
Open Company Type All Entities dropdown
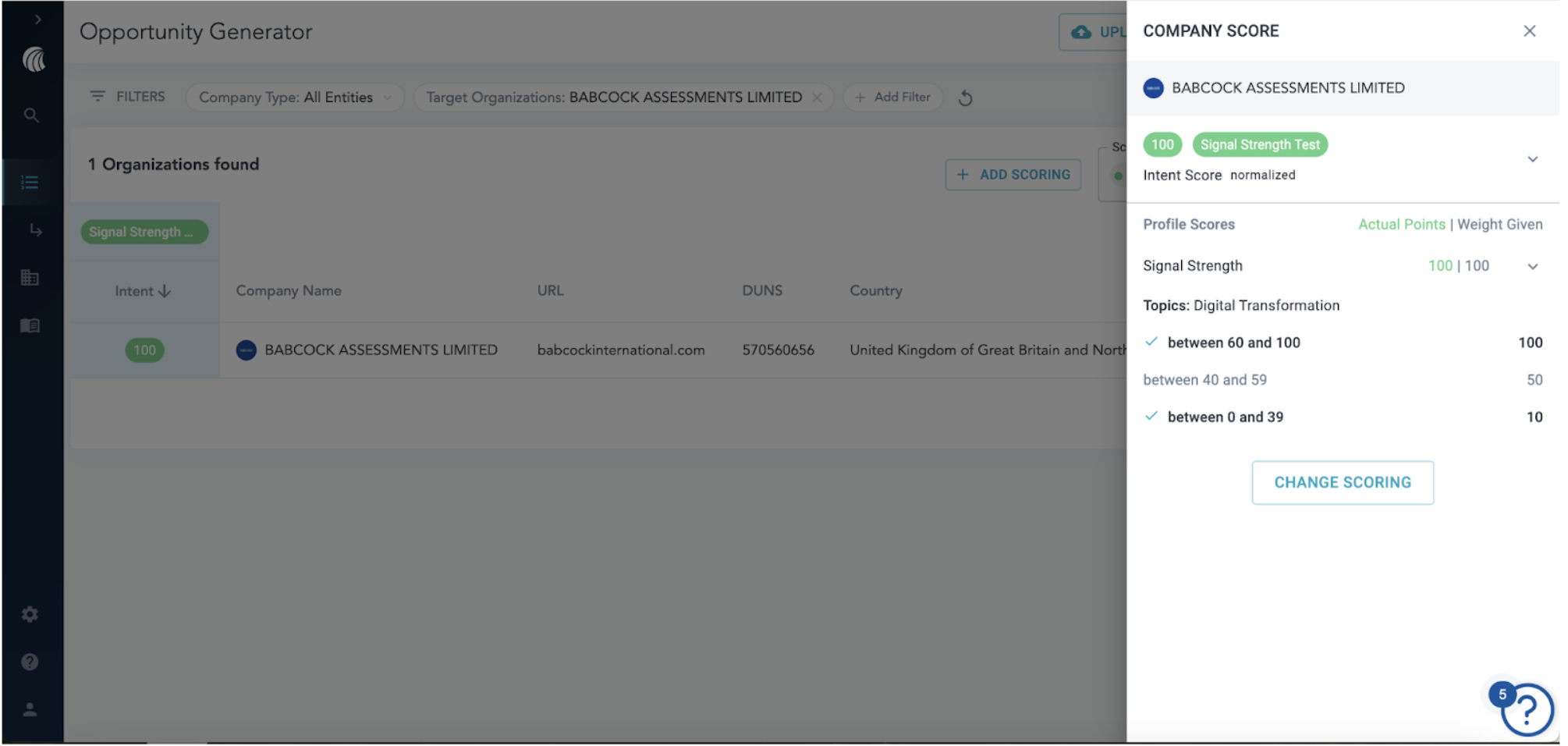pos(294,98)
